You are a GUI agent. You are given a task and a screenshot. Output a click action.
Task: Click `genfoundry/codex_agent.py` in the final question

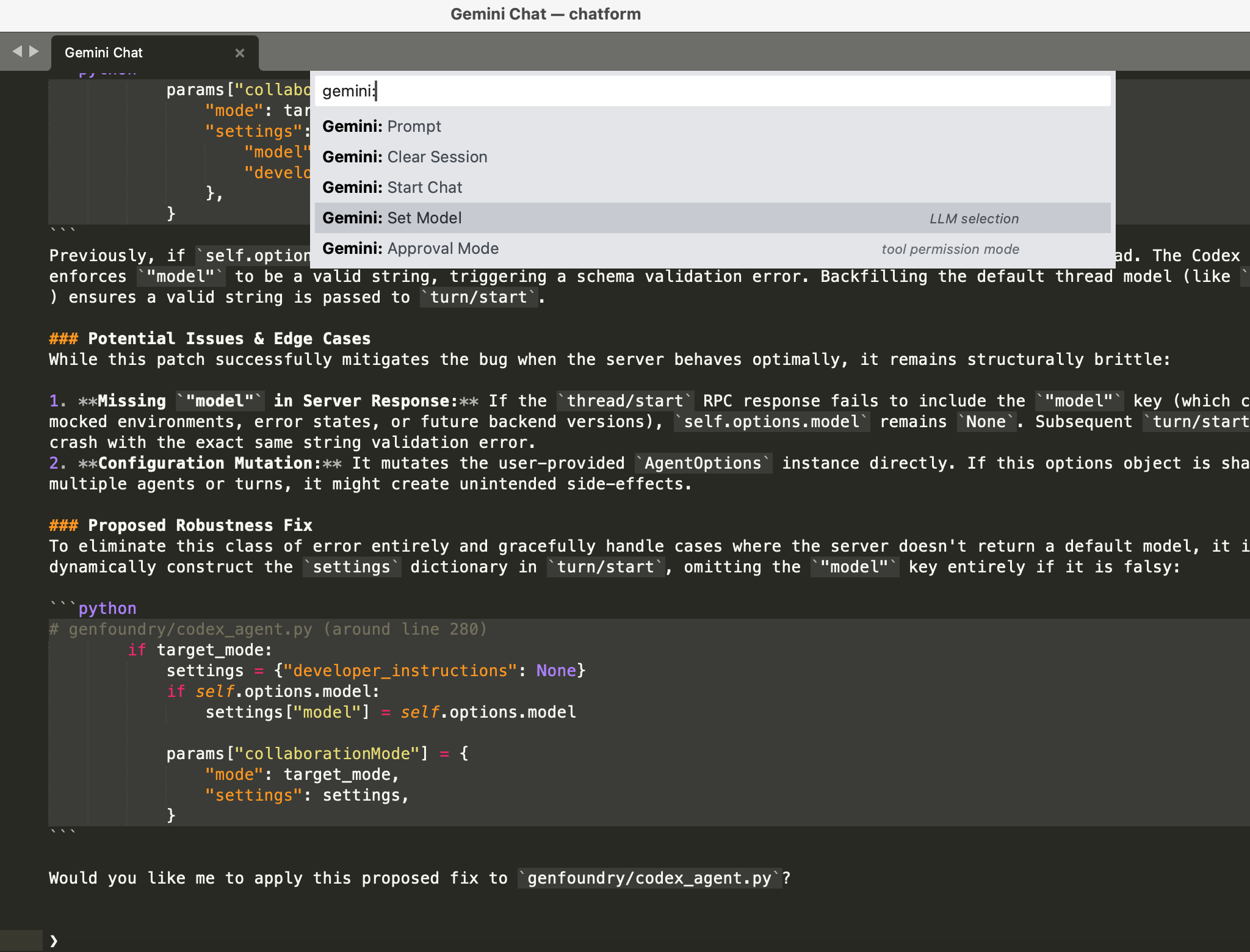[649, 878]
